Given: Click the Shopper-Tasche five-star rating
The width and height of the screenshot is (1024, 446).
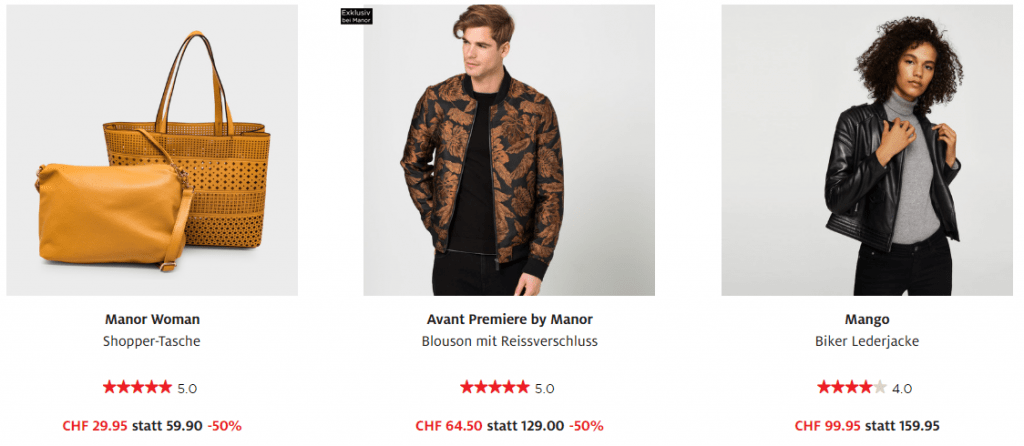Looking at the screenshot, I should tap(137, 387).
